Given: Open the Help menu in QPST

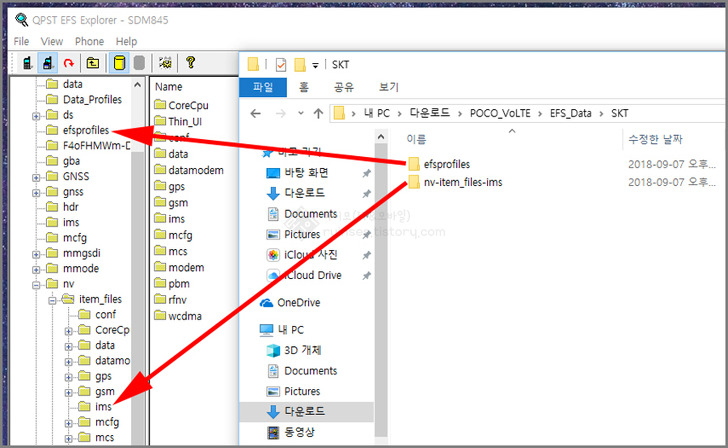Looking at the screenshot, I should pyautogui.click(x=126, y=41).
